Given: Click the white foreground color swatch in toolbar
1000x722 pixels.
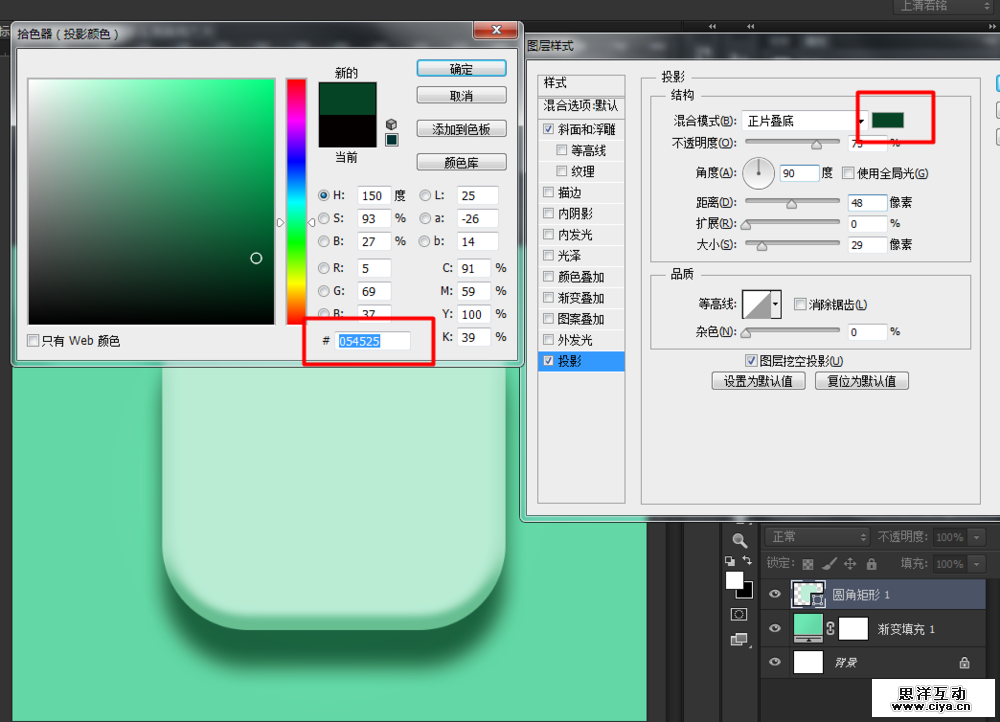Looking at the screenshot, I should (x=733, y=579).
